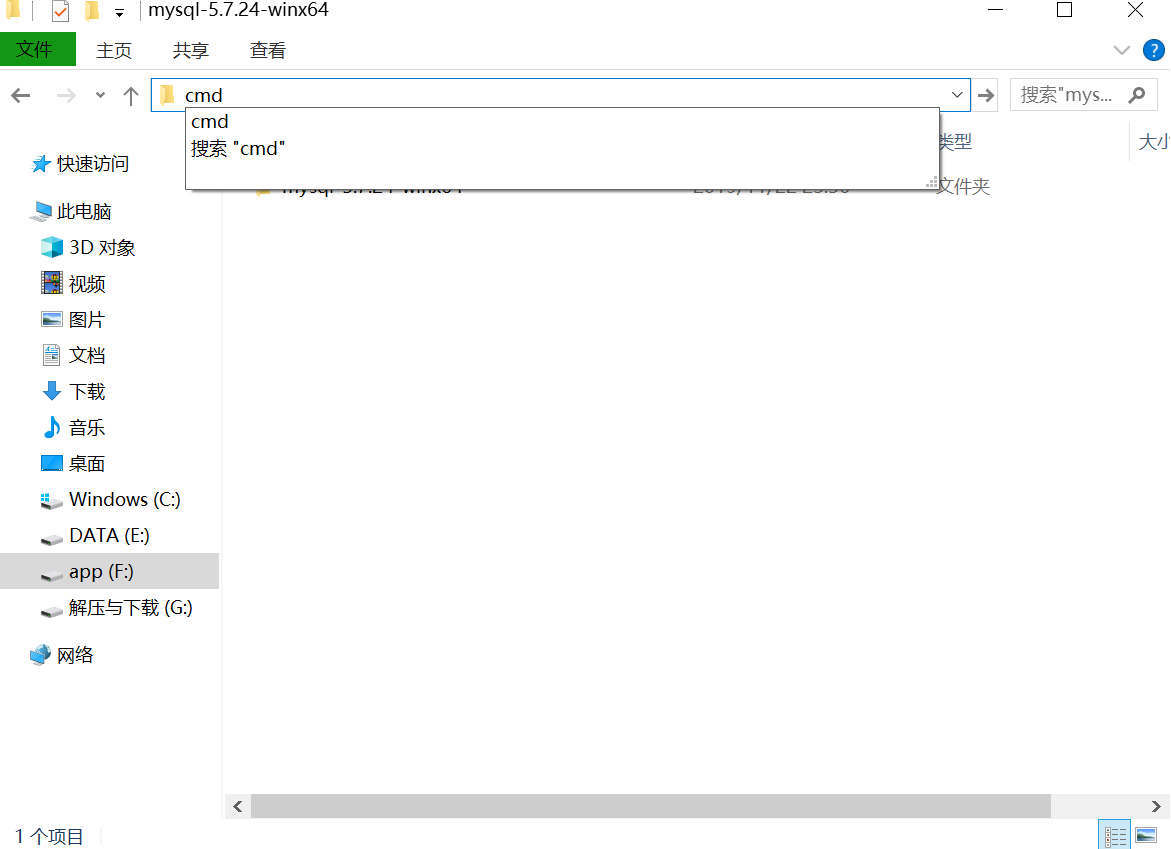This screenshot has width=1171, height=849.
Task: Click the 3D 对象 cube icon
Action: point(52,247)
